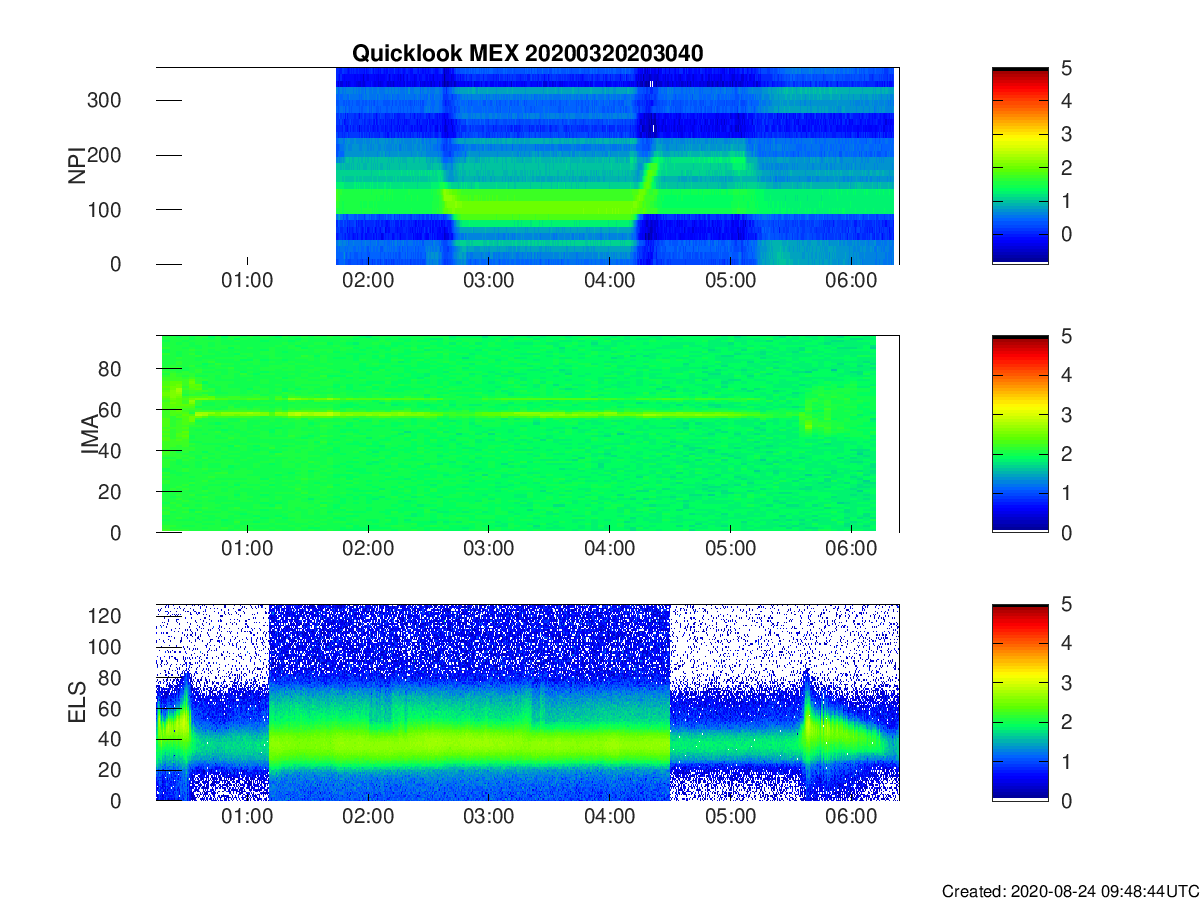The image size is (1200, 900).
Task: Click 03:00 tick label under ELS panel
Action: [x=489, y=817]
